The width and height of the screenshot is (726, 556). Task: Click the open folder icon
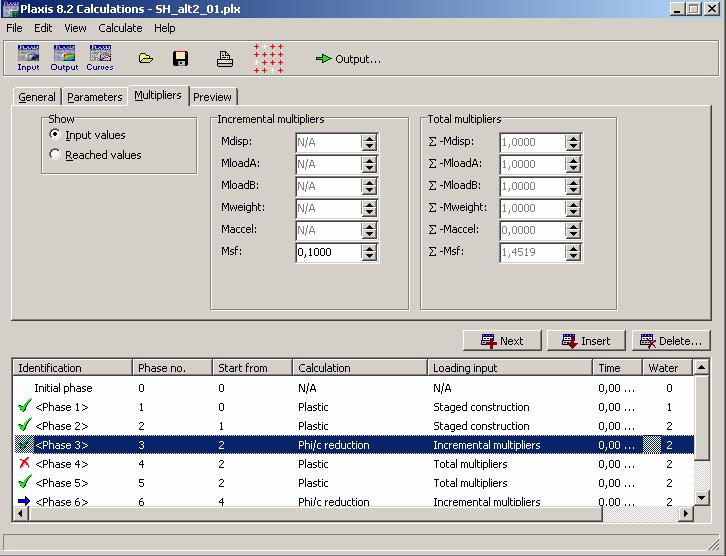point(145,58)
